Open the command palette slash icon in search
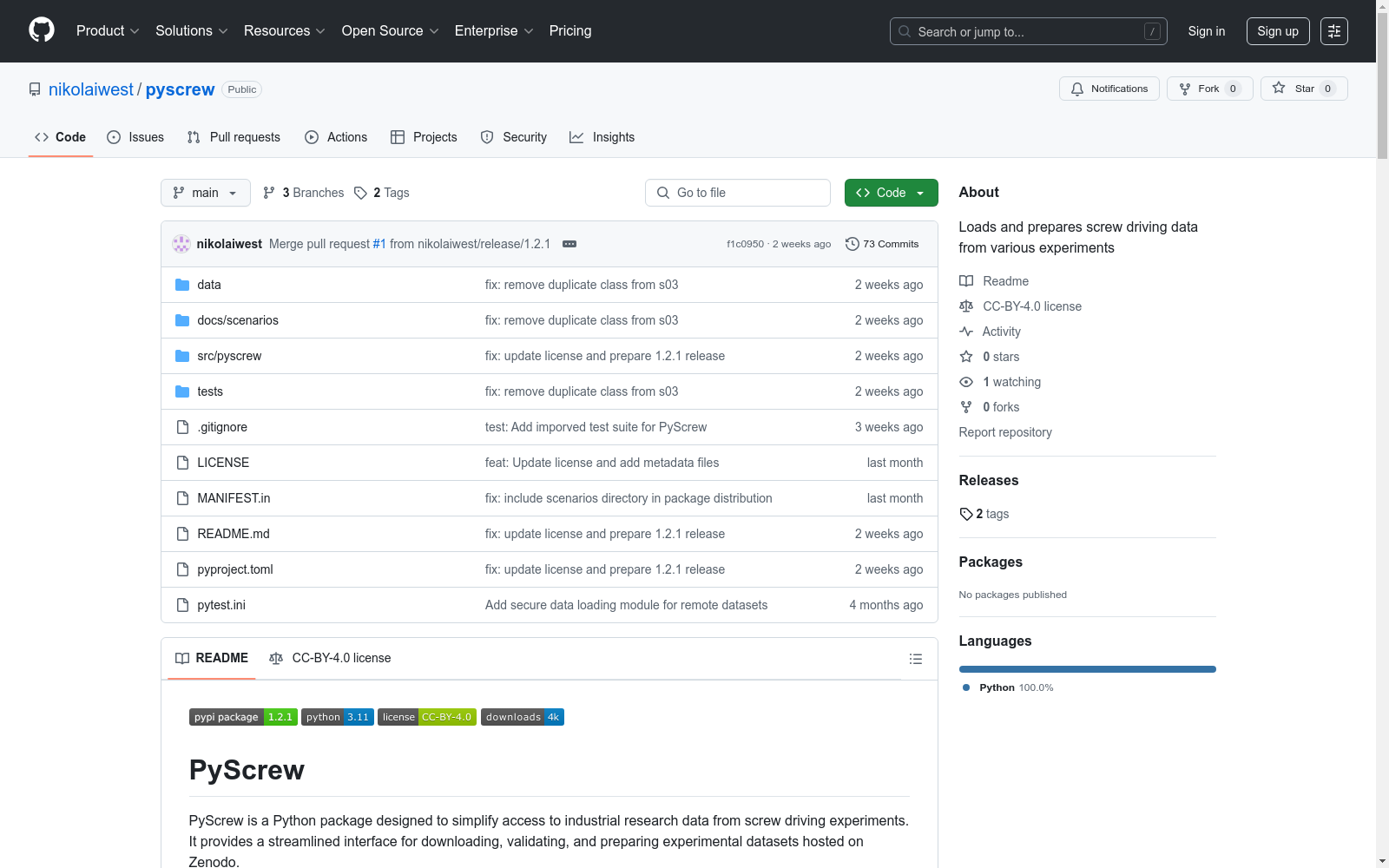 click(x=1152, y=31)
